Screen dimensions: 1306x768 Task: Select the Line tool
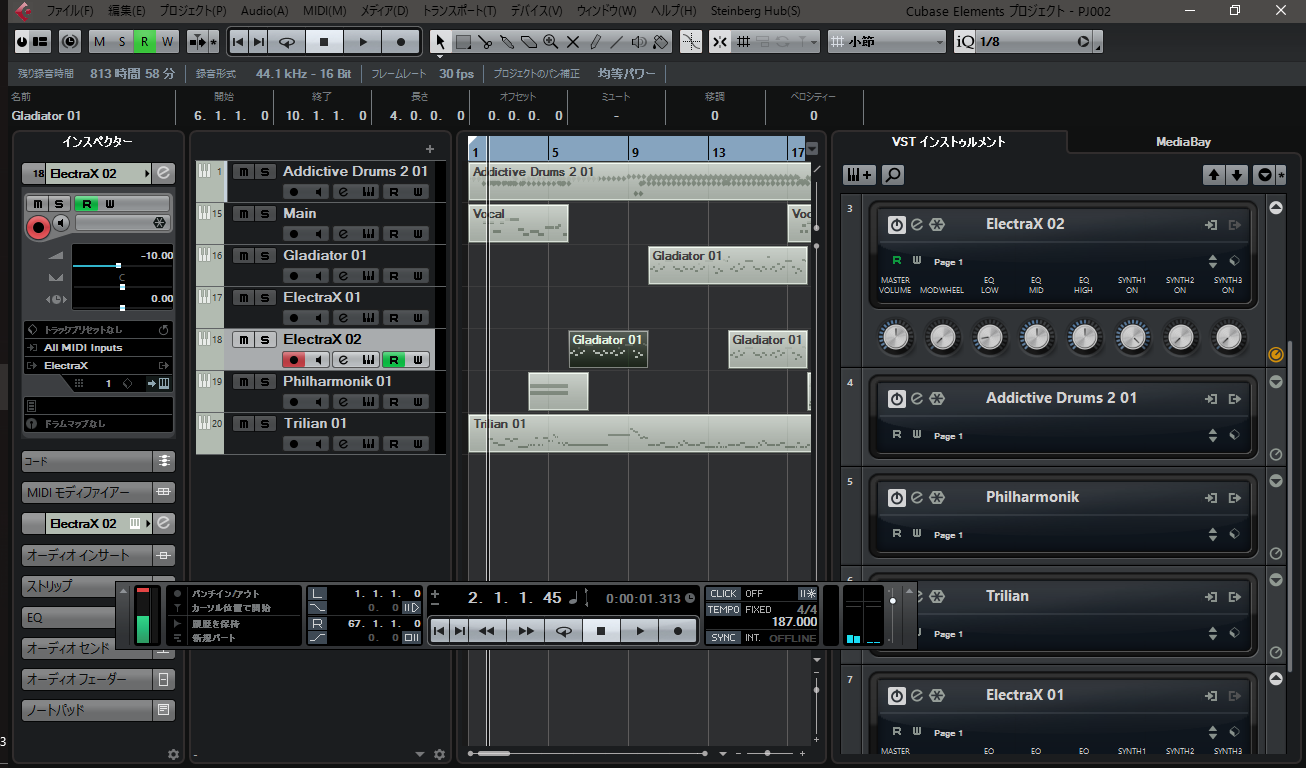[617, 42]
